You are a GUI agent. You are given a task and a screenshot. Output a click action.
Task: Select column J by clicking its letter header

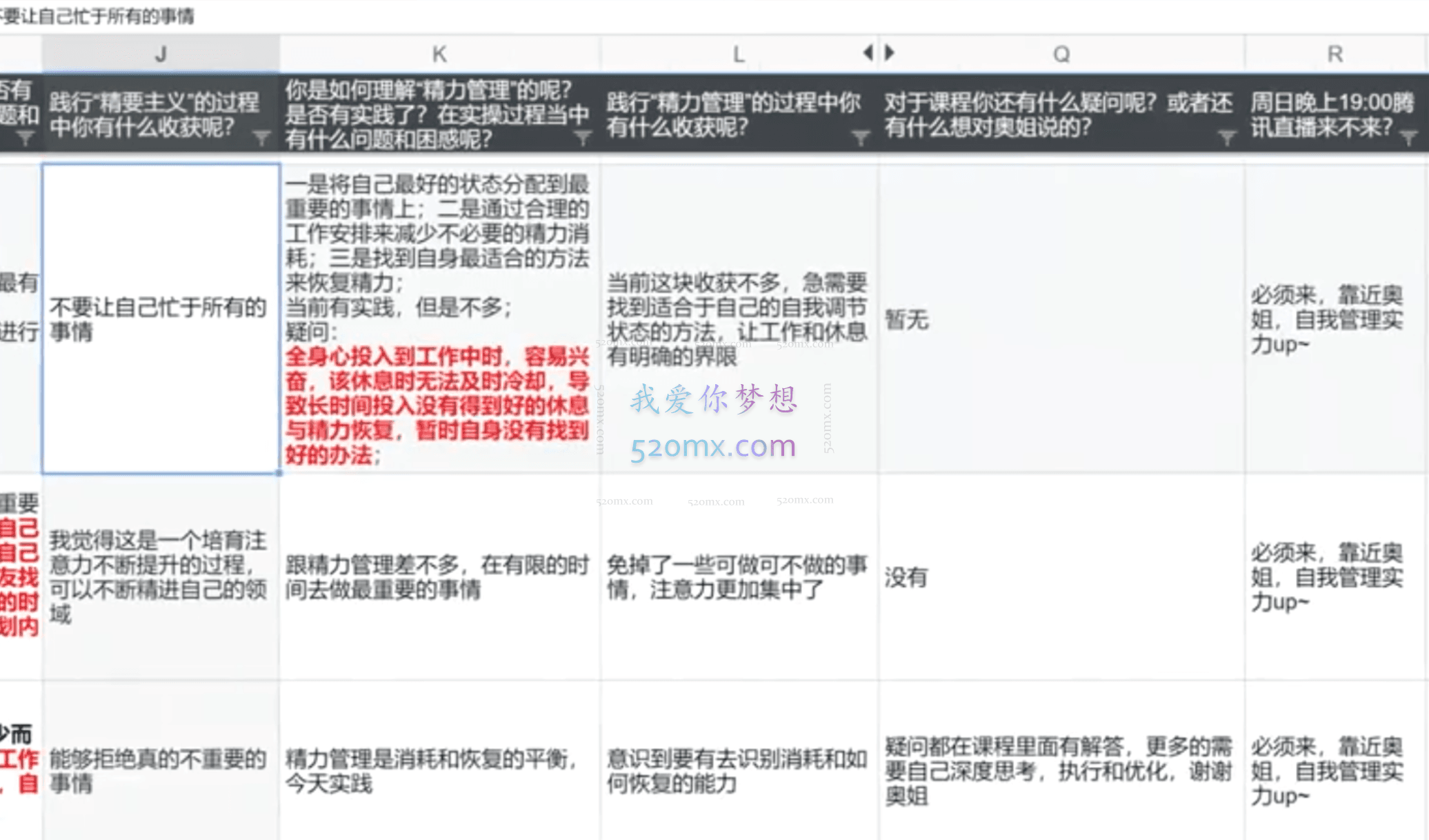pos(160,52)
